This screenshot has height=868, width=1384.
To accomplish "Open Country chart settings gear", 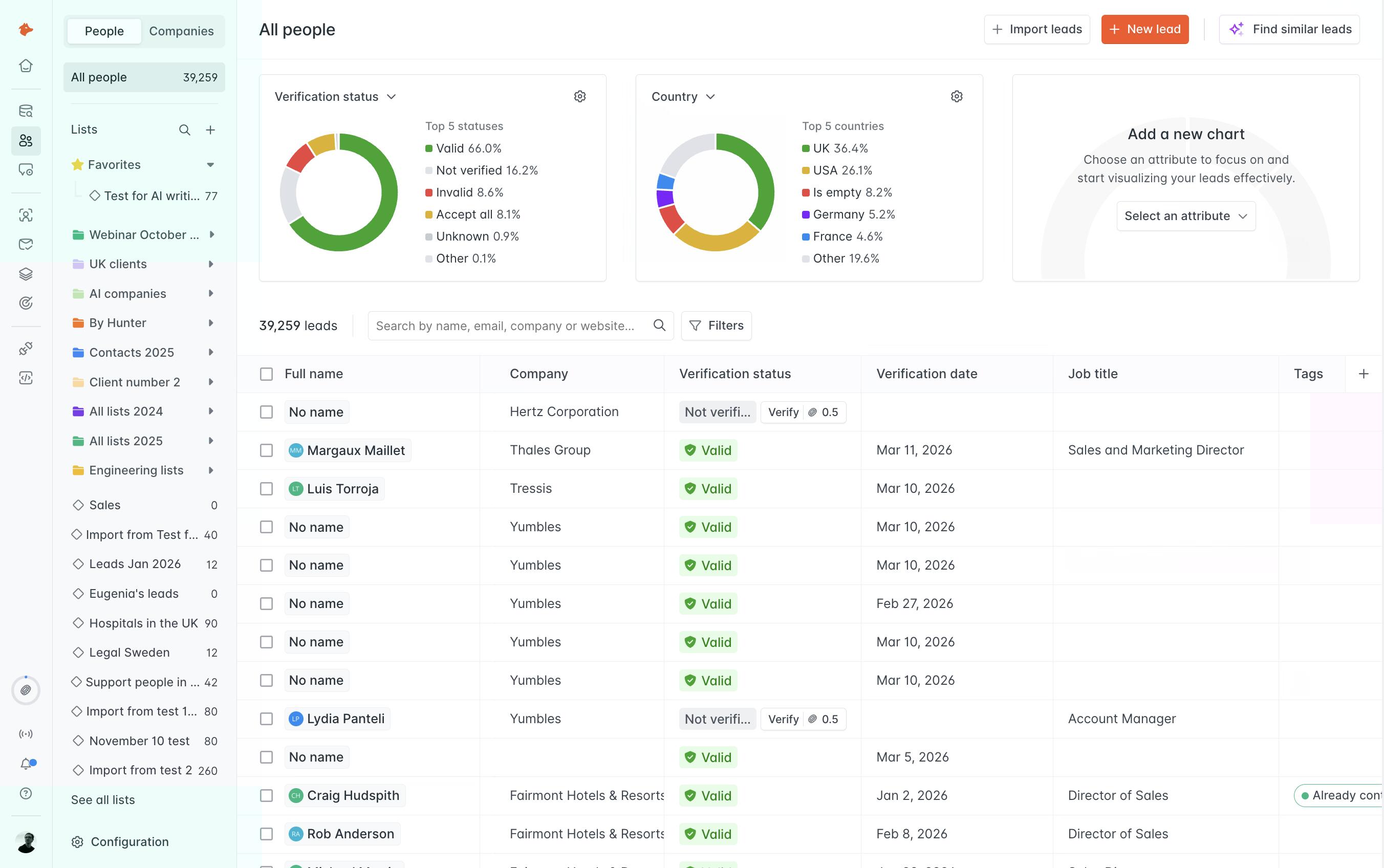I will (x=956, y=96).
